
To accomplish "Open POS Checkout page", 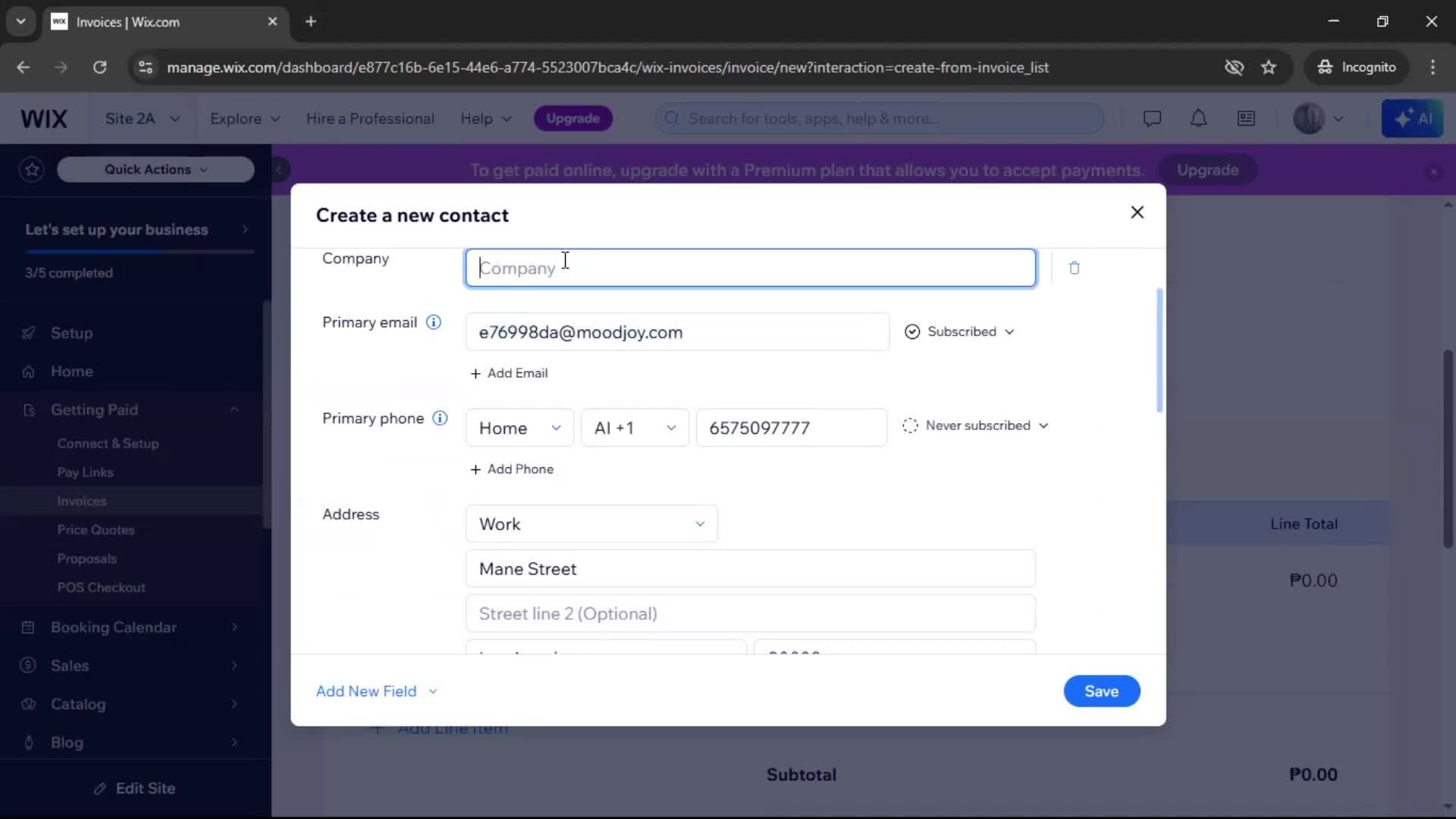I will pyautogui.click(x=101, y=588).
